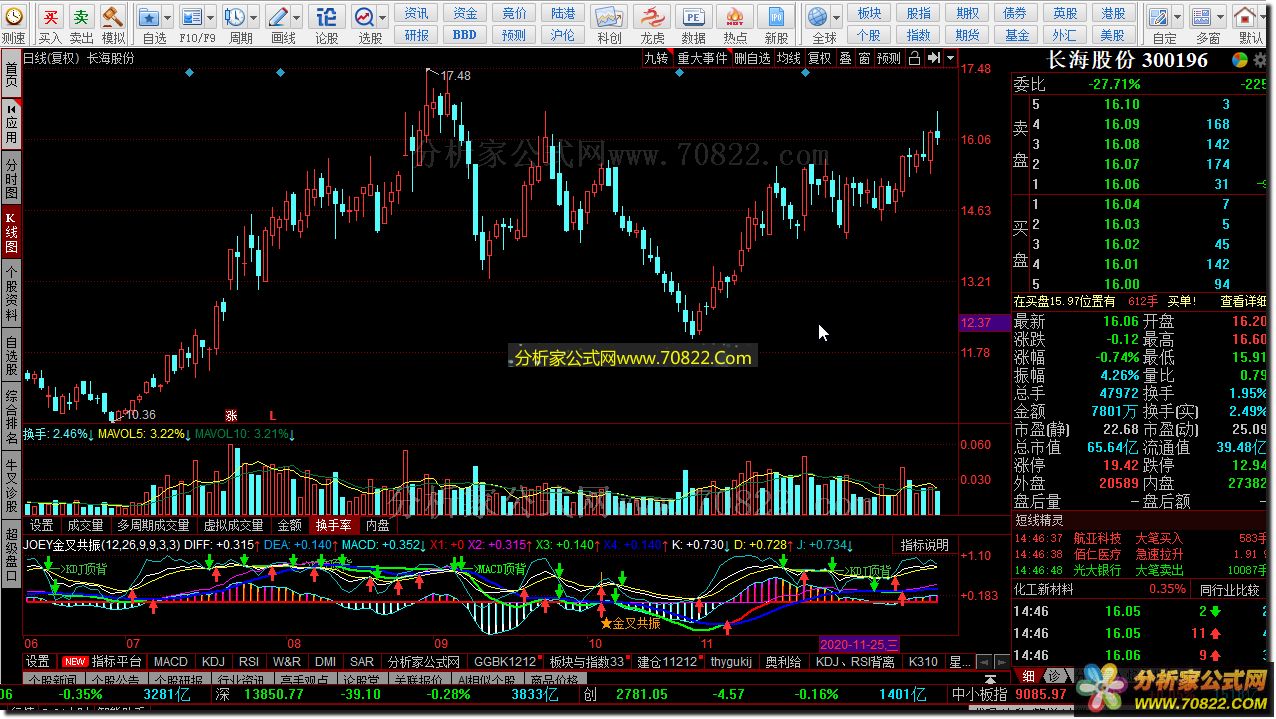
Task: Toggle 叠 overlay mode
Action: pyautogui.click(x=845, y=58)
